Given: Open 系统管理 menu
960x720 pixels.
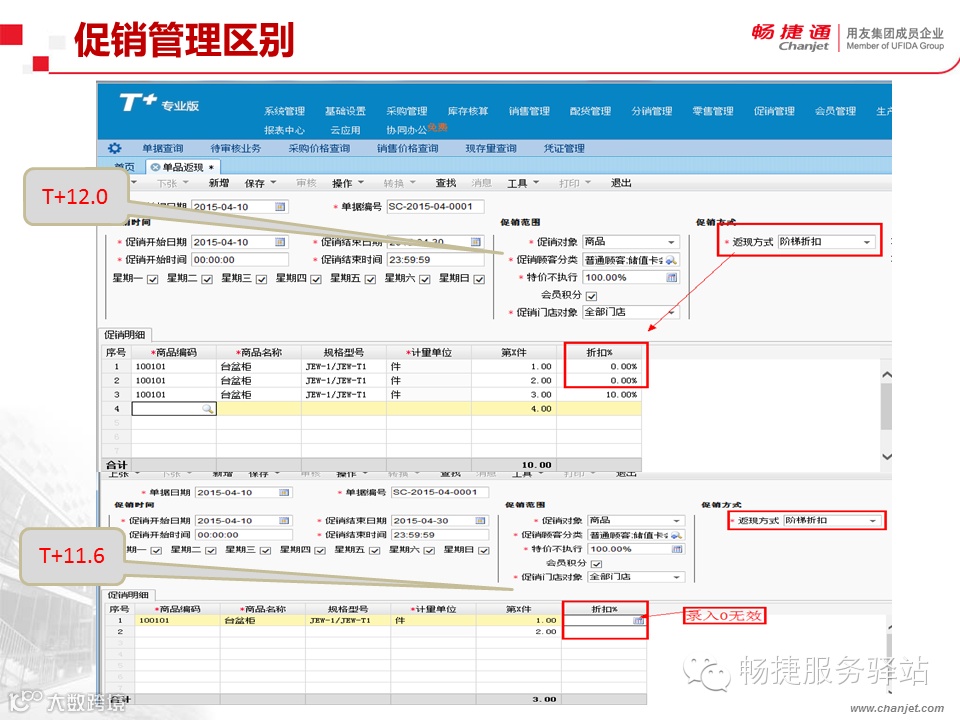Looking at the screenshot, I should point(284,111).
